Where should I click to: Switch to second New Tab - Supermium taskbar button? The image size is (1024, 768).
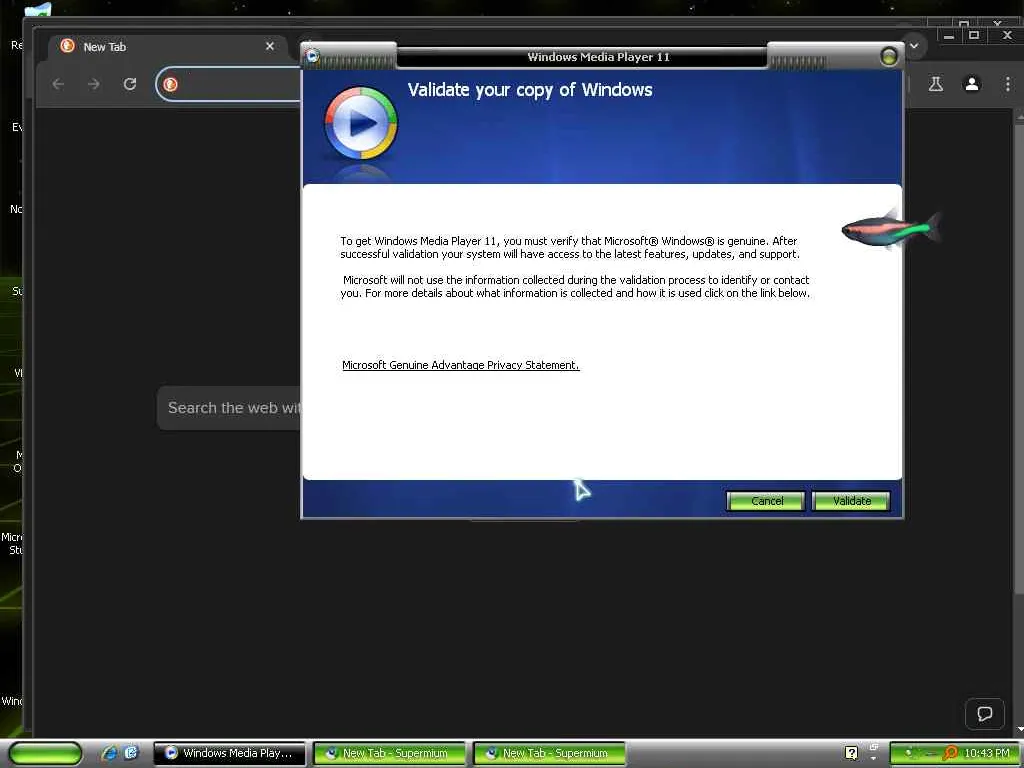[549, 753]
